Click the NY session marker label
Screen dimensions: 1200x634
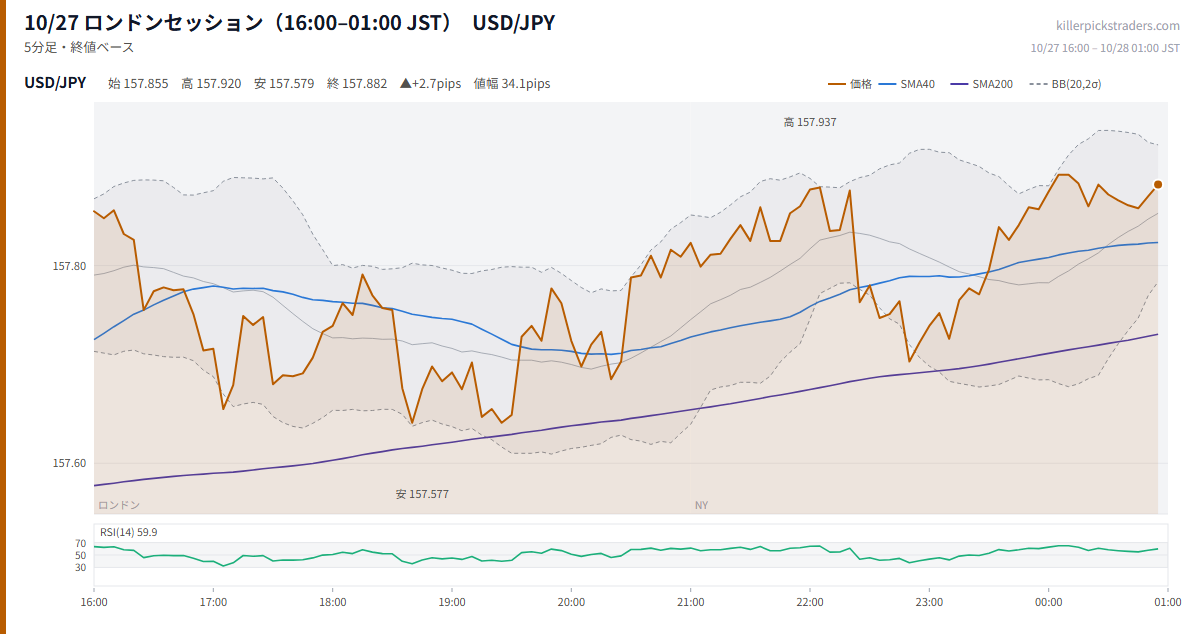(x=701, y=505)
